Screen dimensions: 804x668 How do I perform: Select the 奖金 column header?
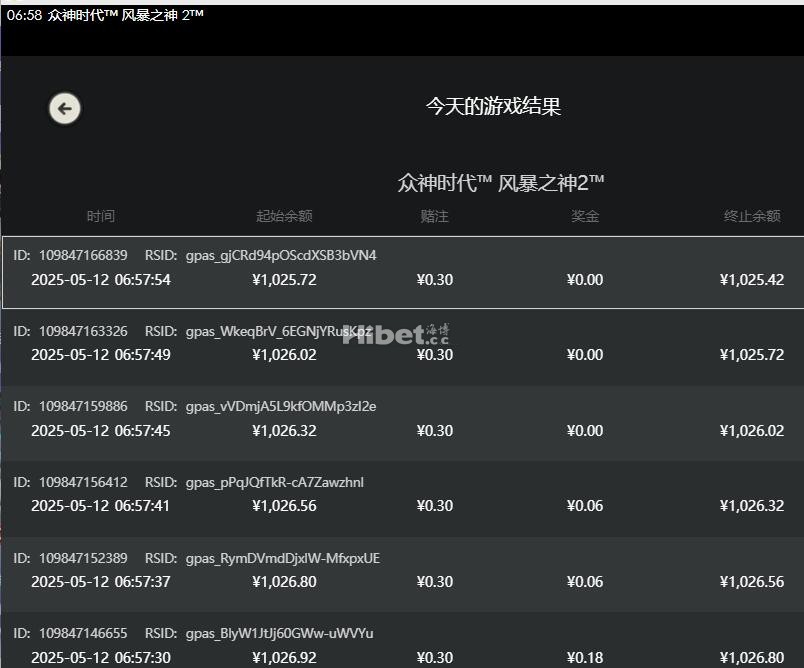pos(585,216)
